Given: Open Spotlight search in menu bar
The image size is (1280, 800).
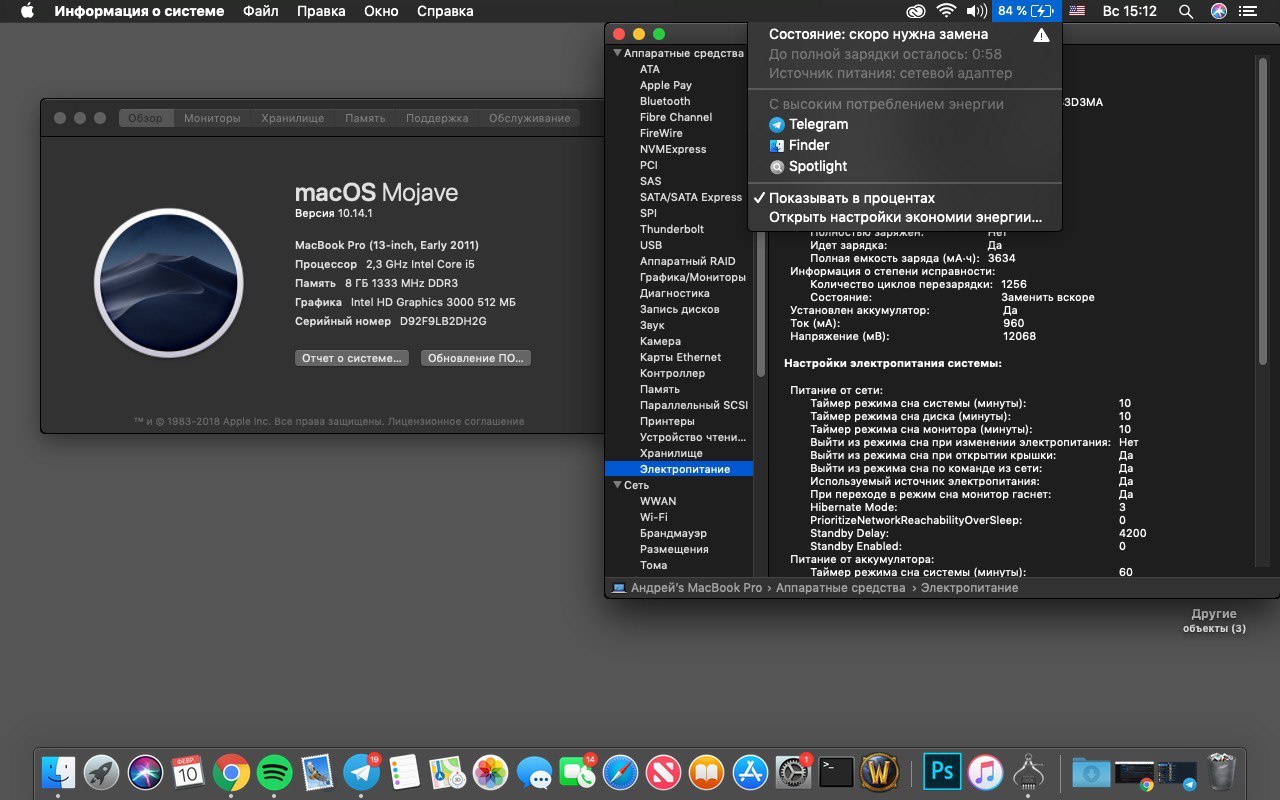Looking at the screenshot, I should pos(1186,11).
